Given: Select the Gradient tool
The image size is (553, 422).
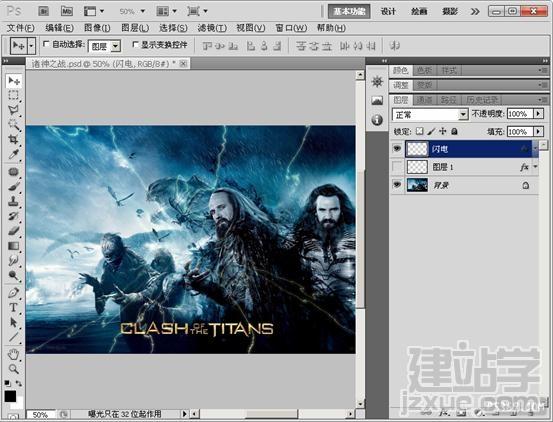Looking at the screenshot, I should (13, 246).
